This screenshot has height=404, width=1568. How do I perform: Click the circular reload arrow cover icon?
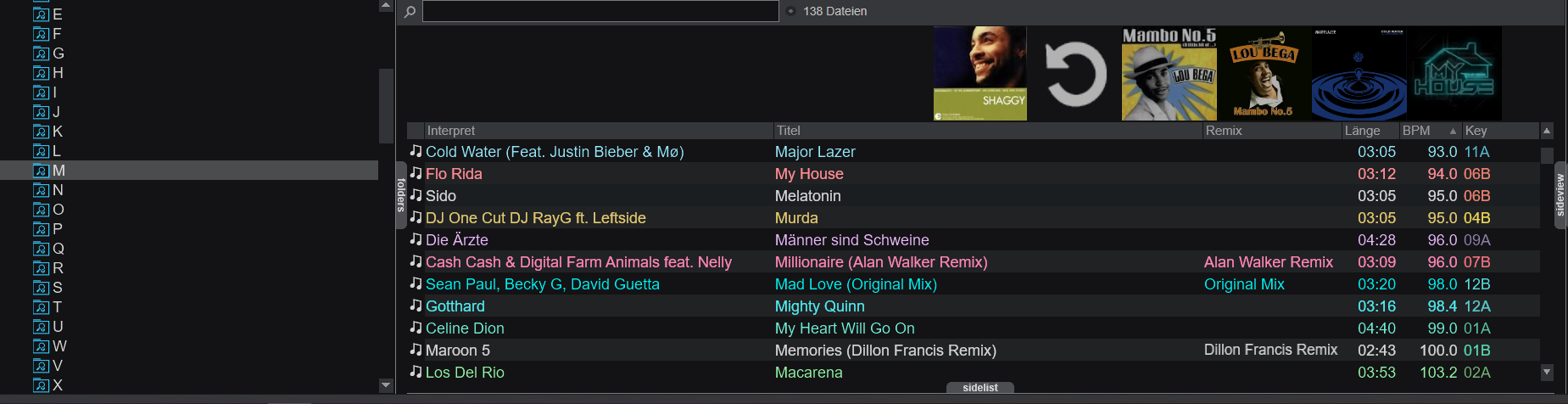click(x=1074, y=74)
